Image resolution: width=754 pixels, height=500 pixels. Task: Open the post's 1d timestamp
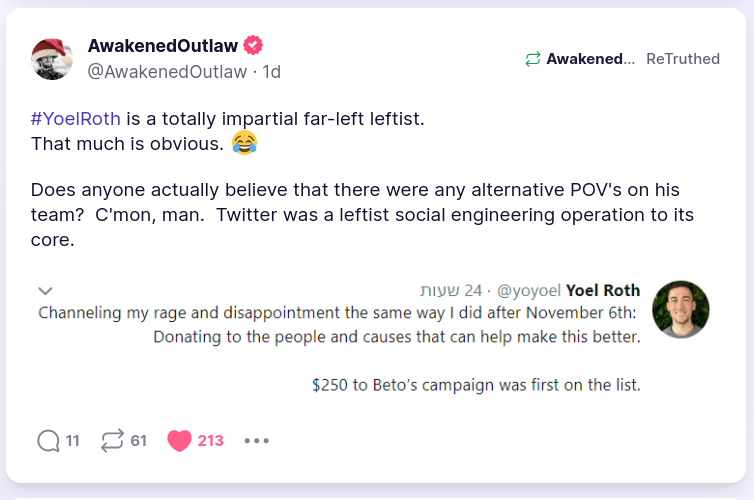coord(271,71)
